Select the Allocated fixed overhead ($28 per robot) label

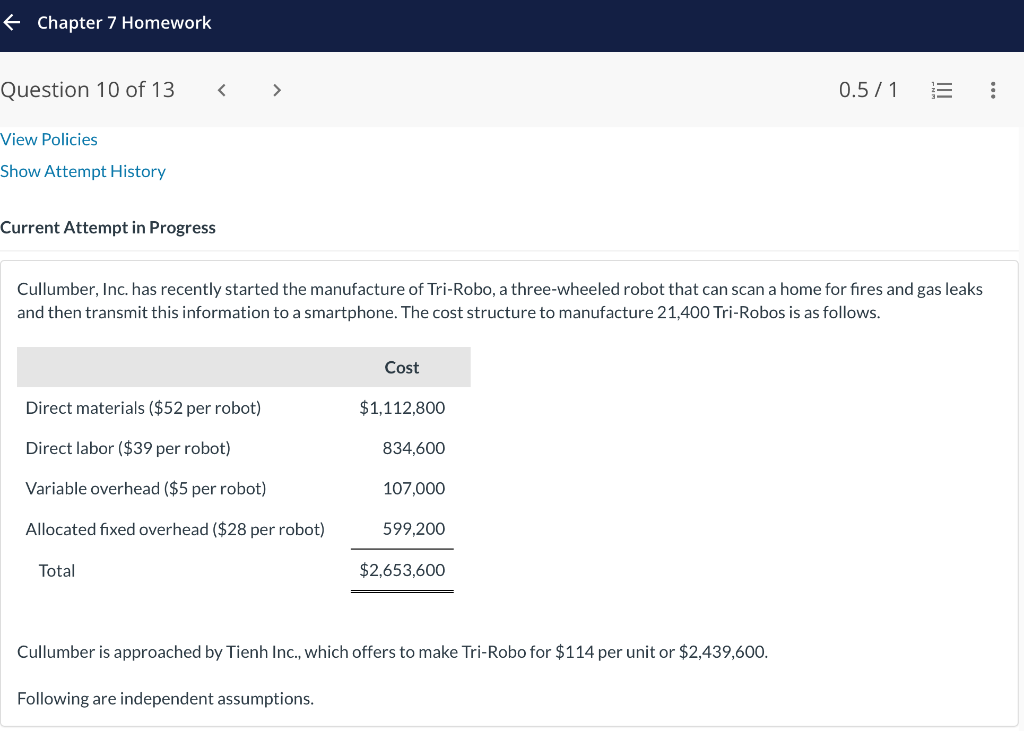(175, 529)
